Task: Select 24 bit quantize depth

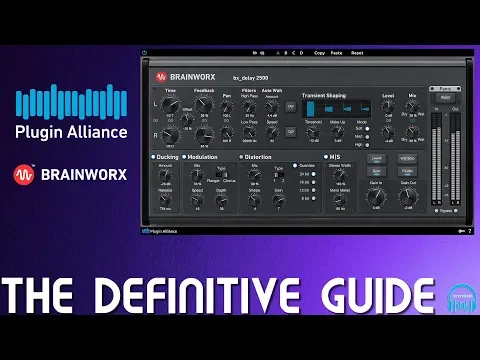Action: pyautogui.click(x=314, y=174)
